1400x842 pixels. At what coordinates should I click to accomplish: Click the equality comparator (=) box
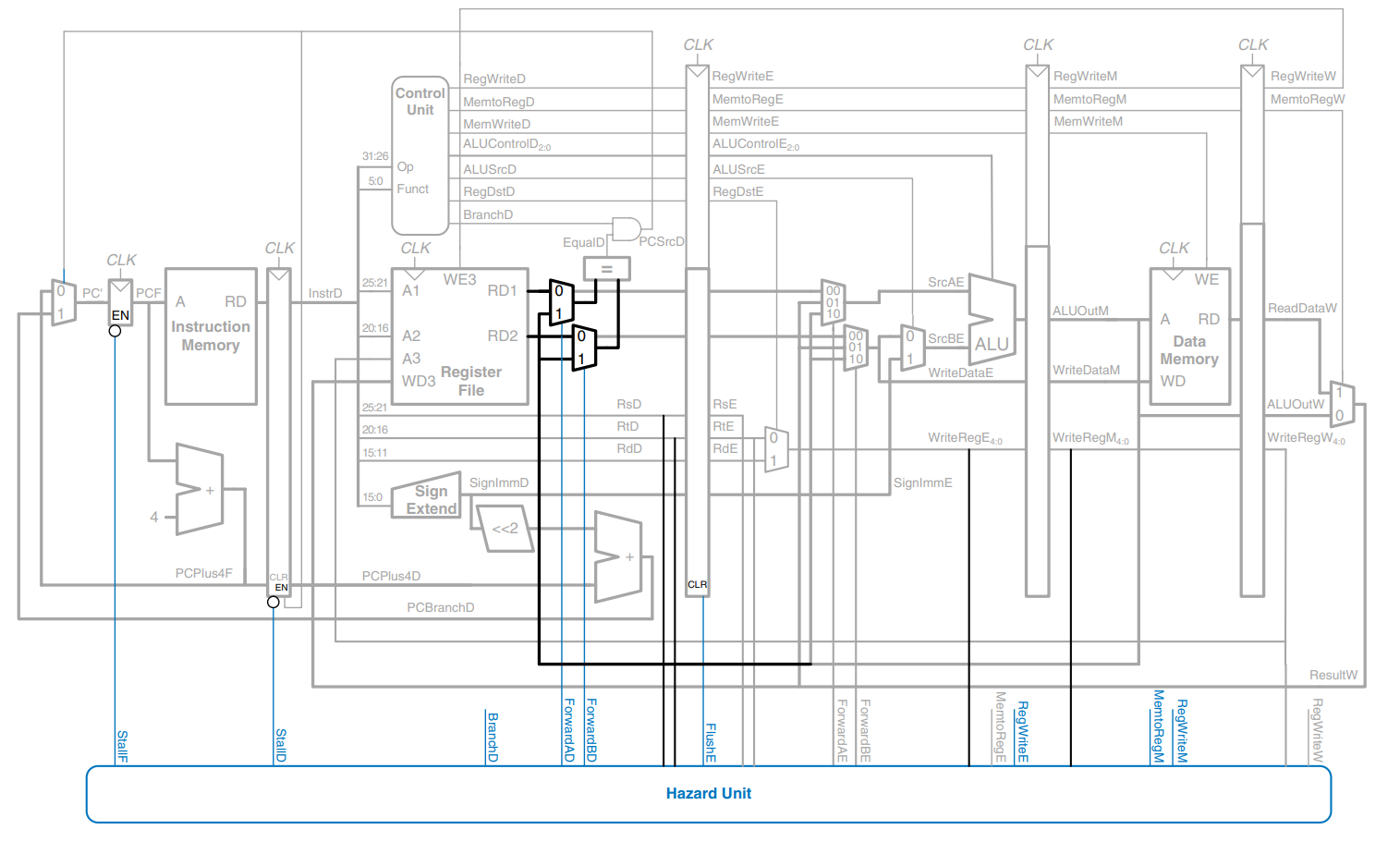click(606, 269)
